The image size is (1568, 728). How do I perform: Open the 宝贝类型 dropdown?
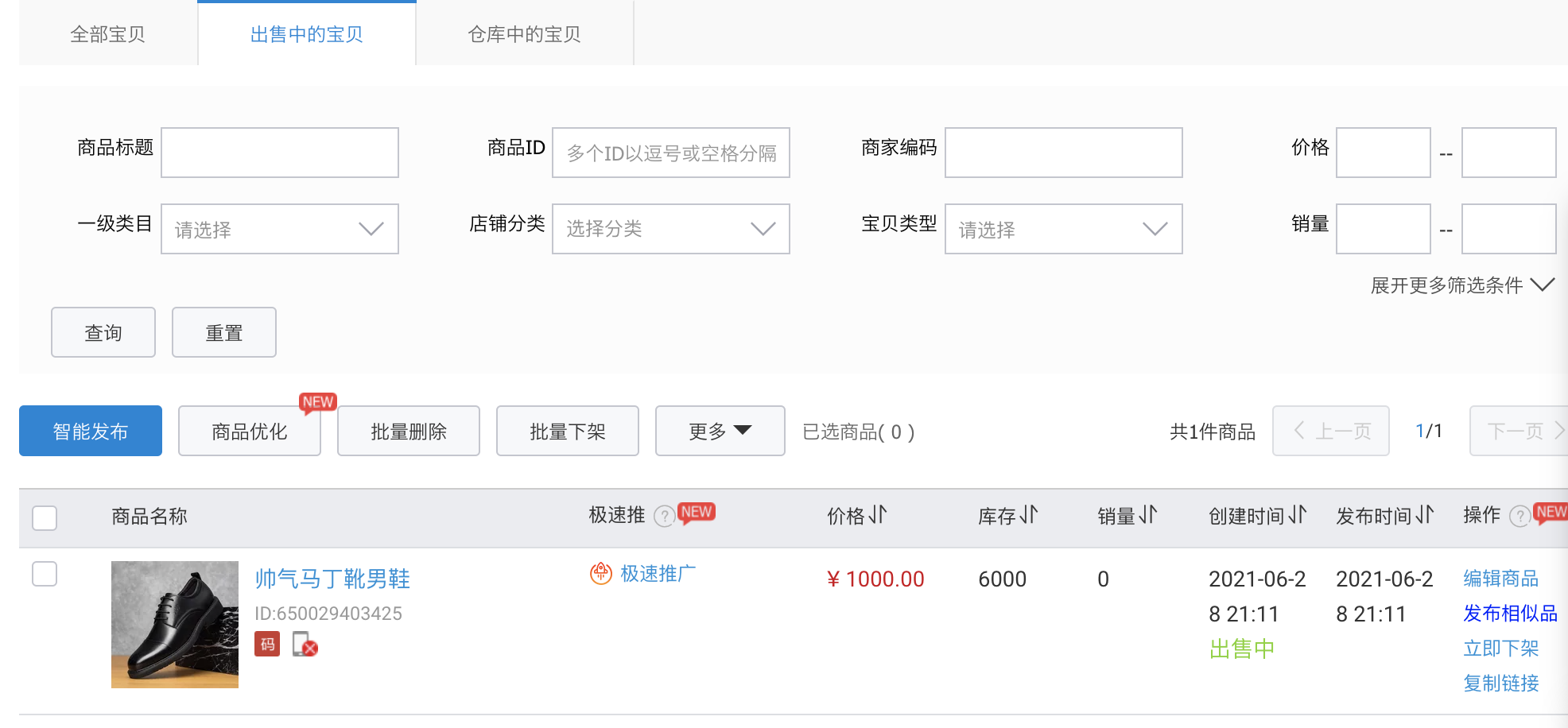pyautogui.click(x=1064, y=229)
